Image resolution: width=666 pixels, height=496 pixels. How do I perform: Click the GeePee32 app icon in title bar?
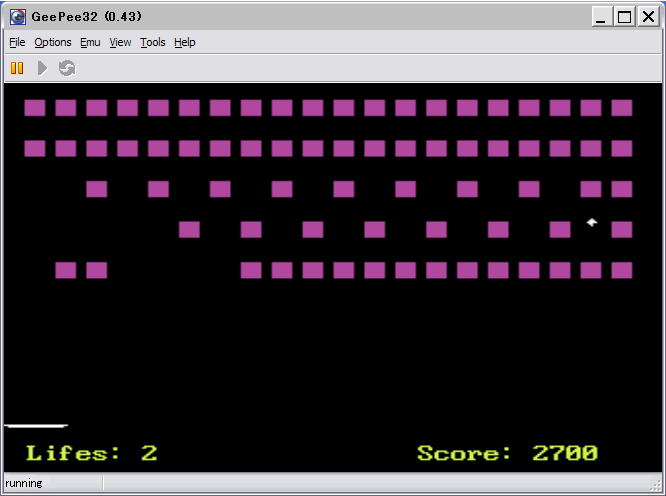pos(17,16)
